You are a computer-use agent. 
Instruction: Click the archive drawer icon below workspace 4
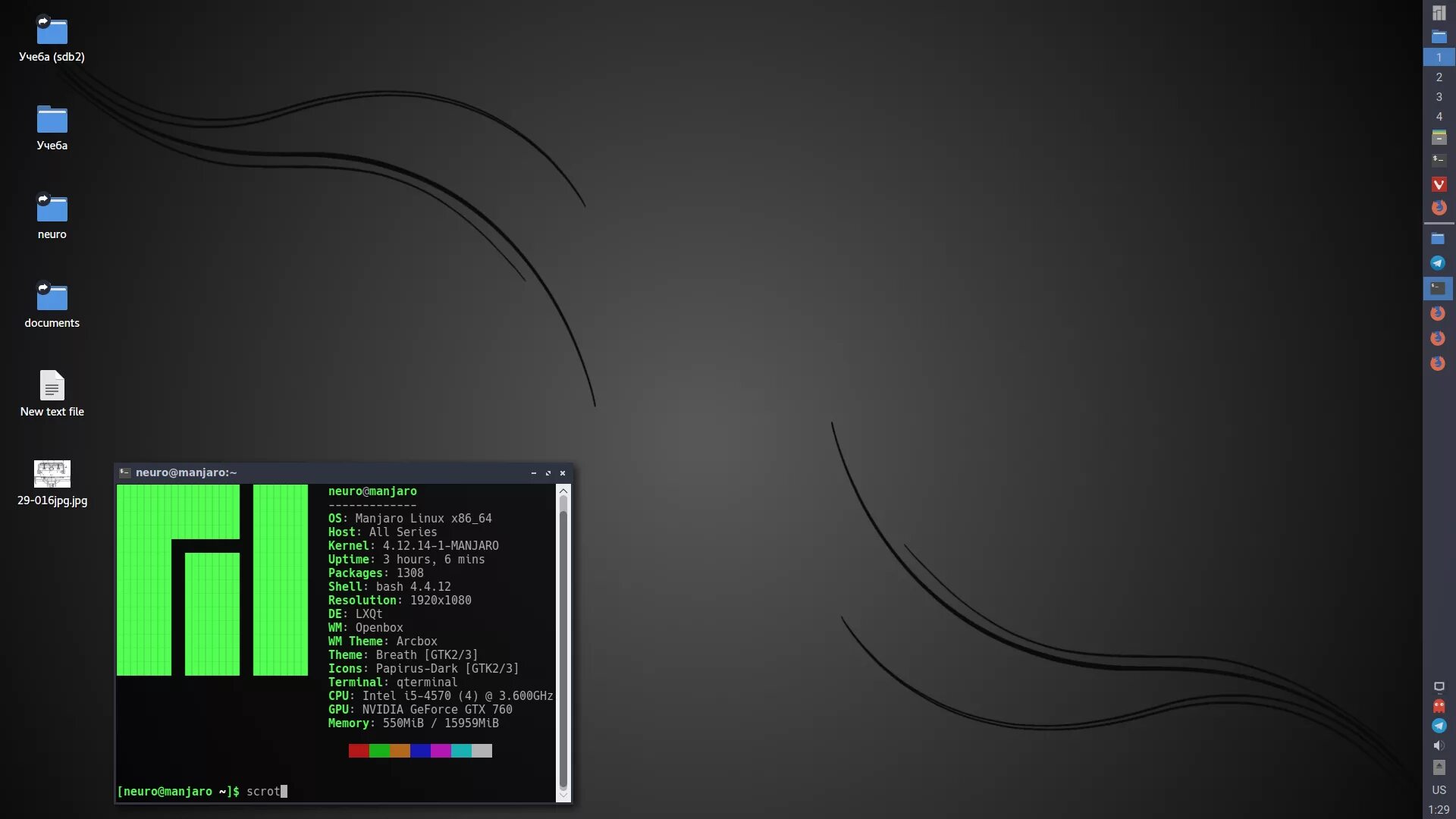(x=1439, y=137)
